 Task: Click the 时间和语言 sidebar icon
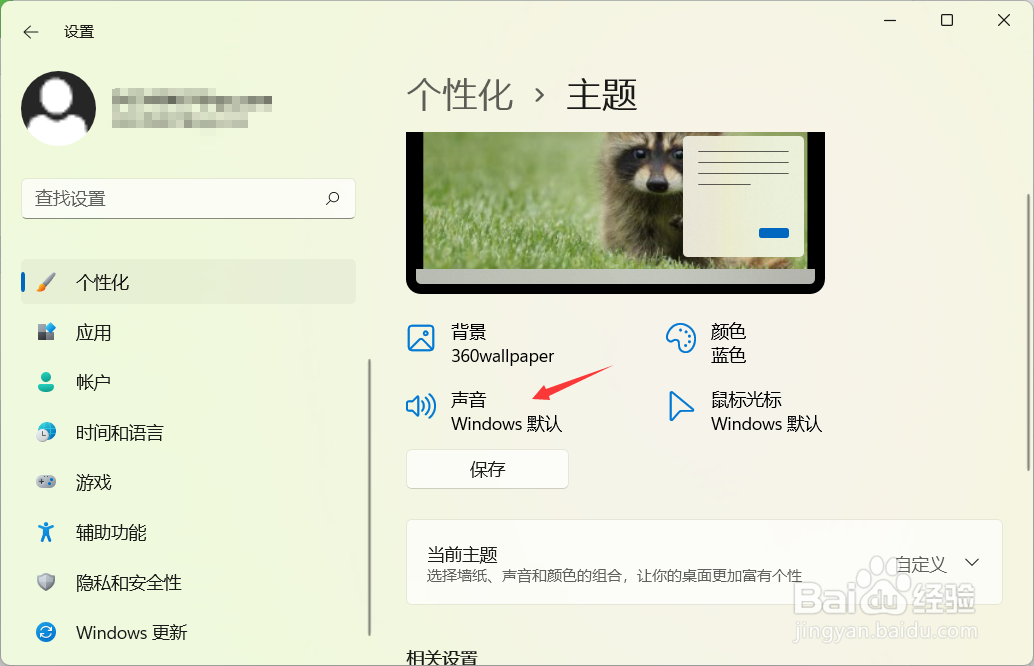[46, 432]
